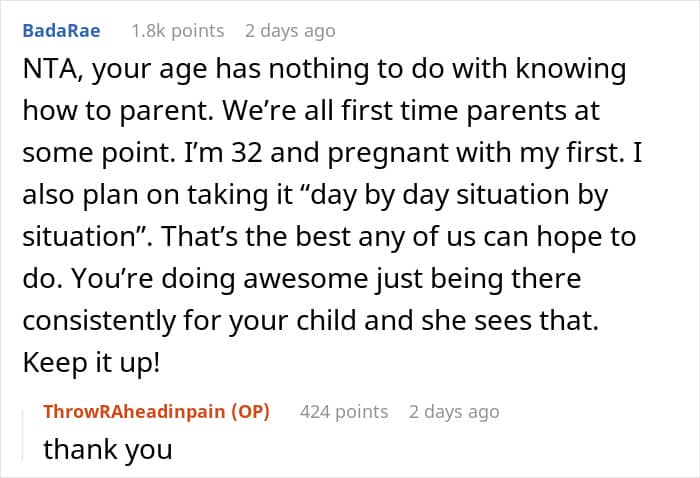Click the 424 points score
The image size is (700, 478).
point(344,411)
